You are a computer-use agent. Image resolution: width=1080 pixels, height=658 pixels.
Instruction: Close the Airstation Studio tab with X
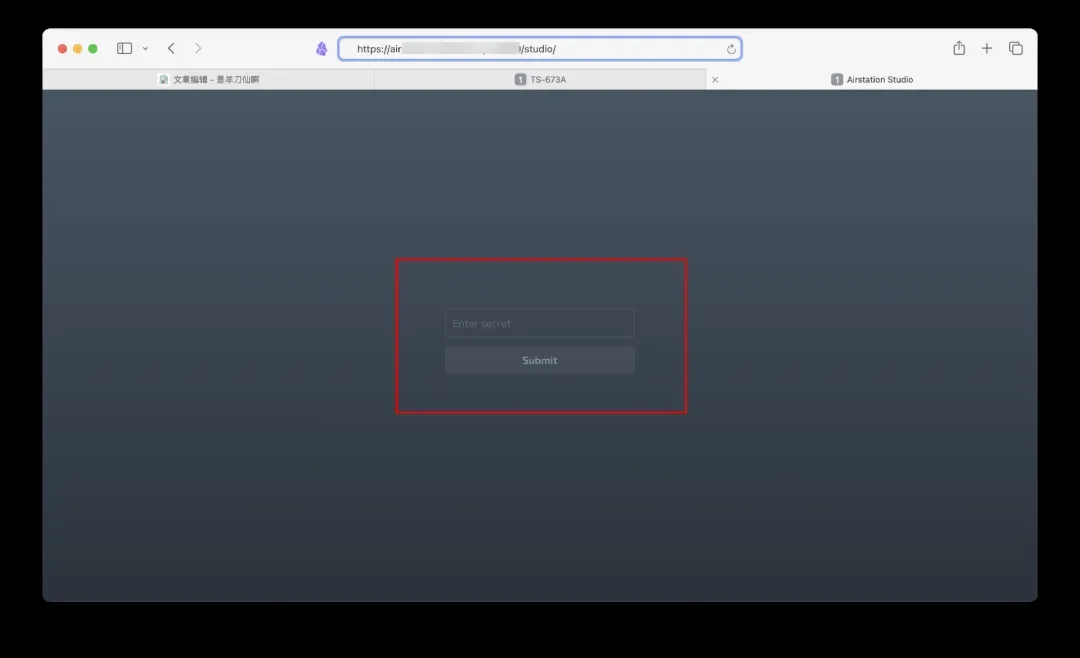(715, 79)
